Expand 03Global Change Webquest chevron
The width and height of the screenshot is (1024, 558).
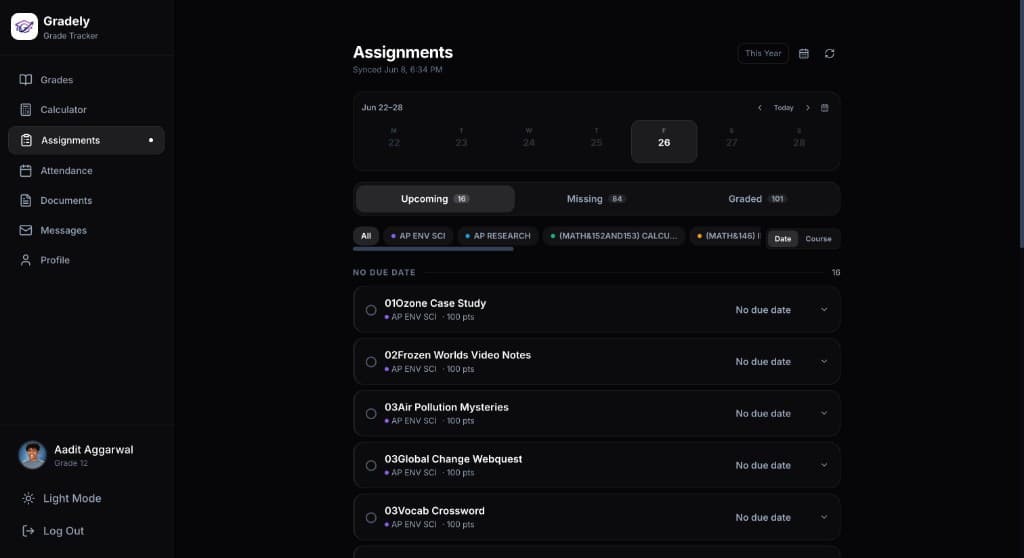tap(824, 465)
